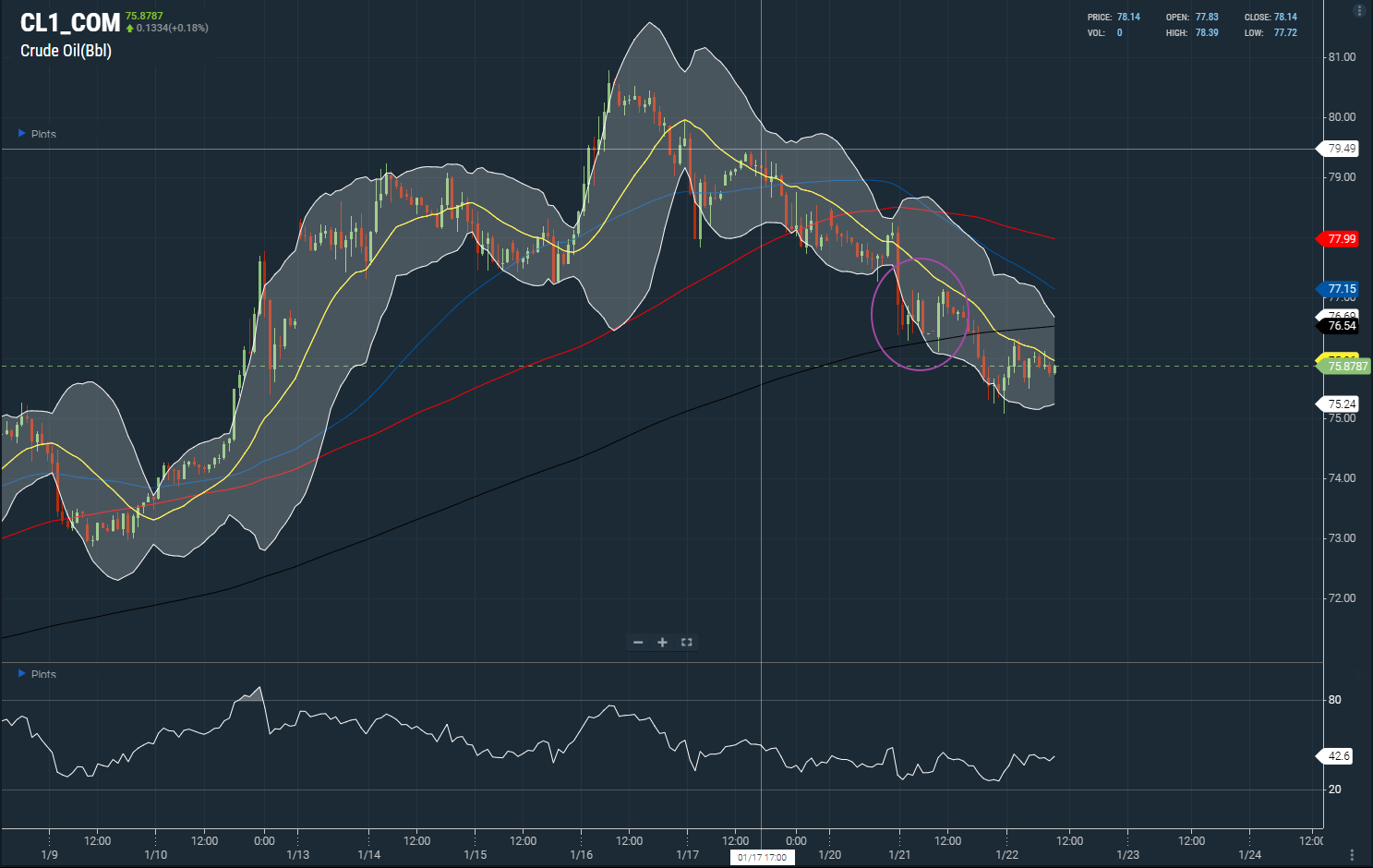Viewport: 1373px width, 868px height.
Task: Enter fullscreen chart view
Action: click(686, 643)
